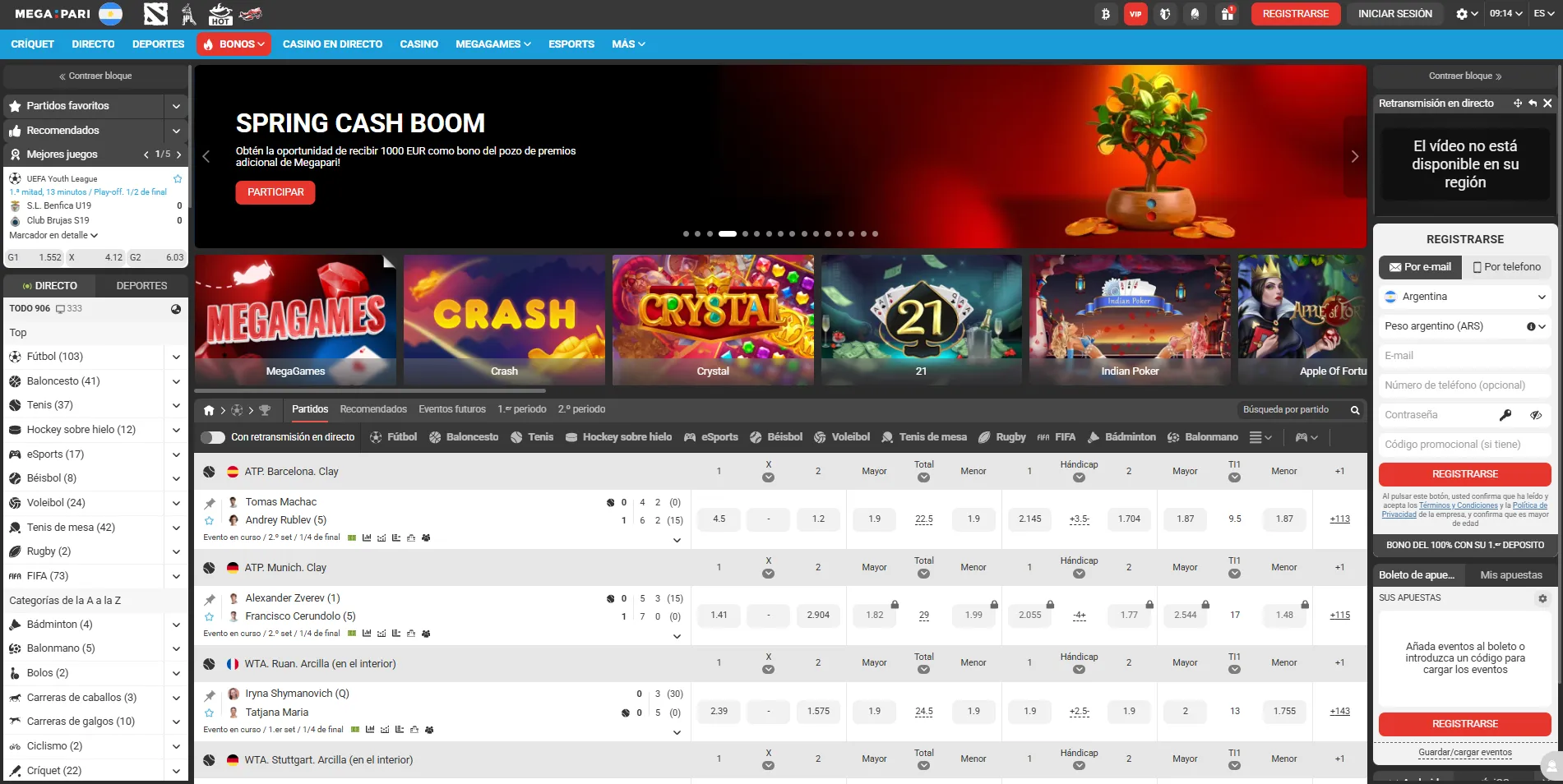1563x784 pixels.
Task: Switch to DIRECTO live events
Action: click(x=49, y=286)
